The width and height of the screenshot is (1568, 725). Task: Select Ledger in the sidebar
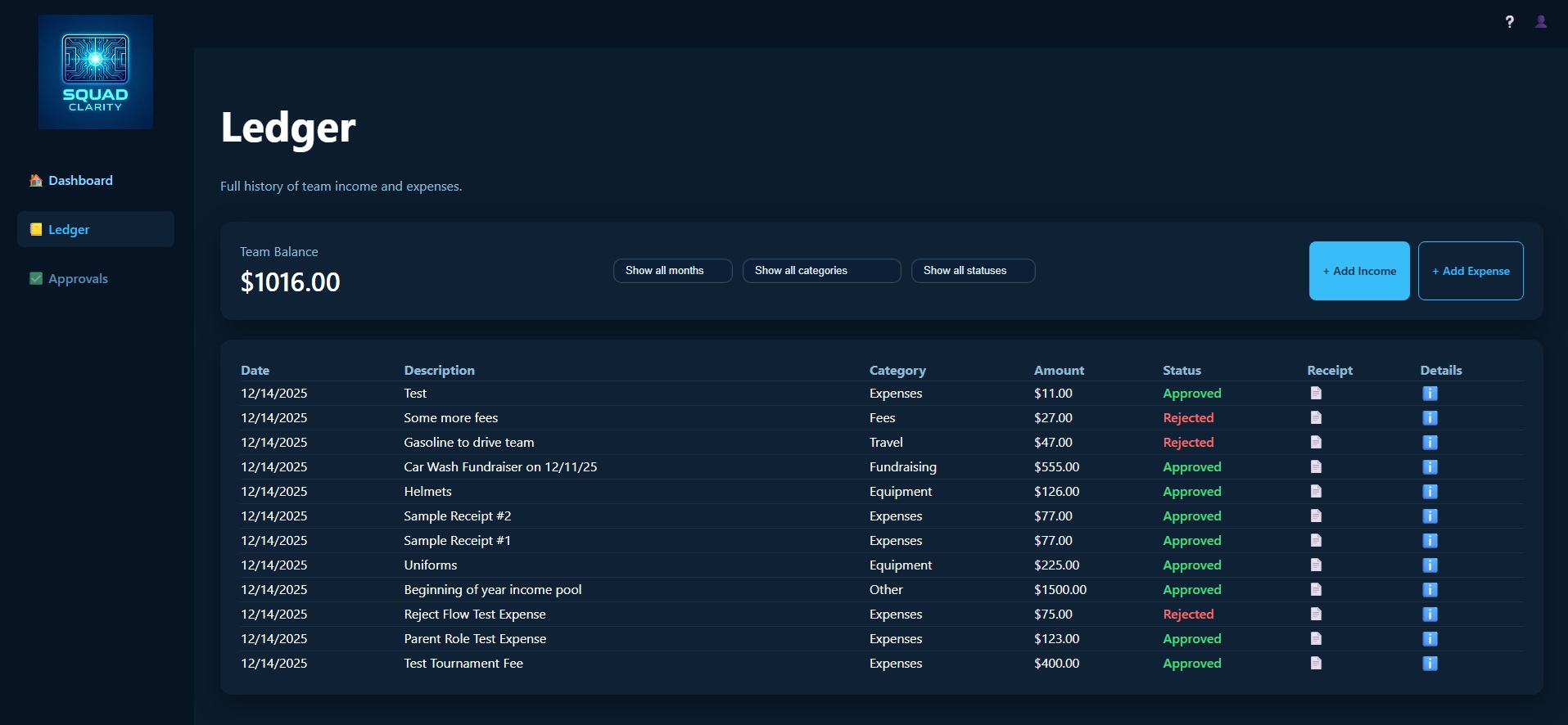click(69, 230)
